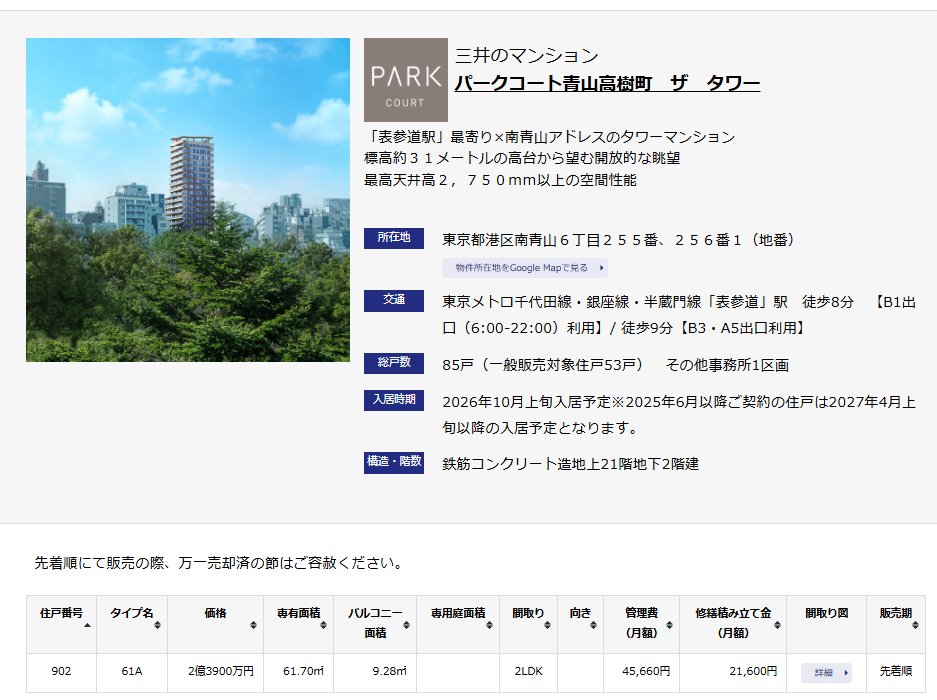Open 詳細 floor plan button for unit 902
This screenshot has height=700, width=937.
coord(826,673)
